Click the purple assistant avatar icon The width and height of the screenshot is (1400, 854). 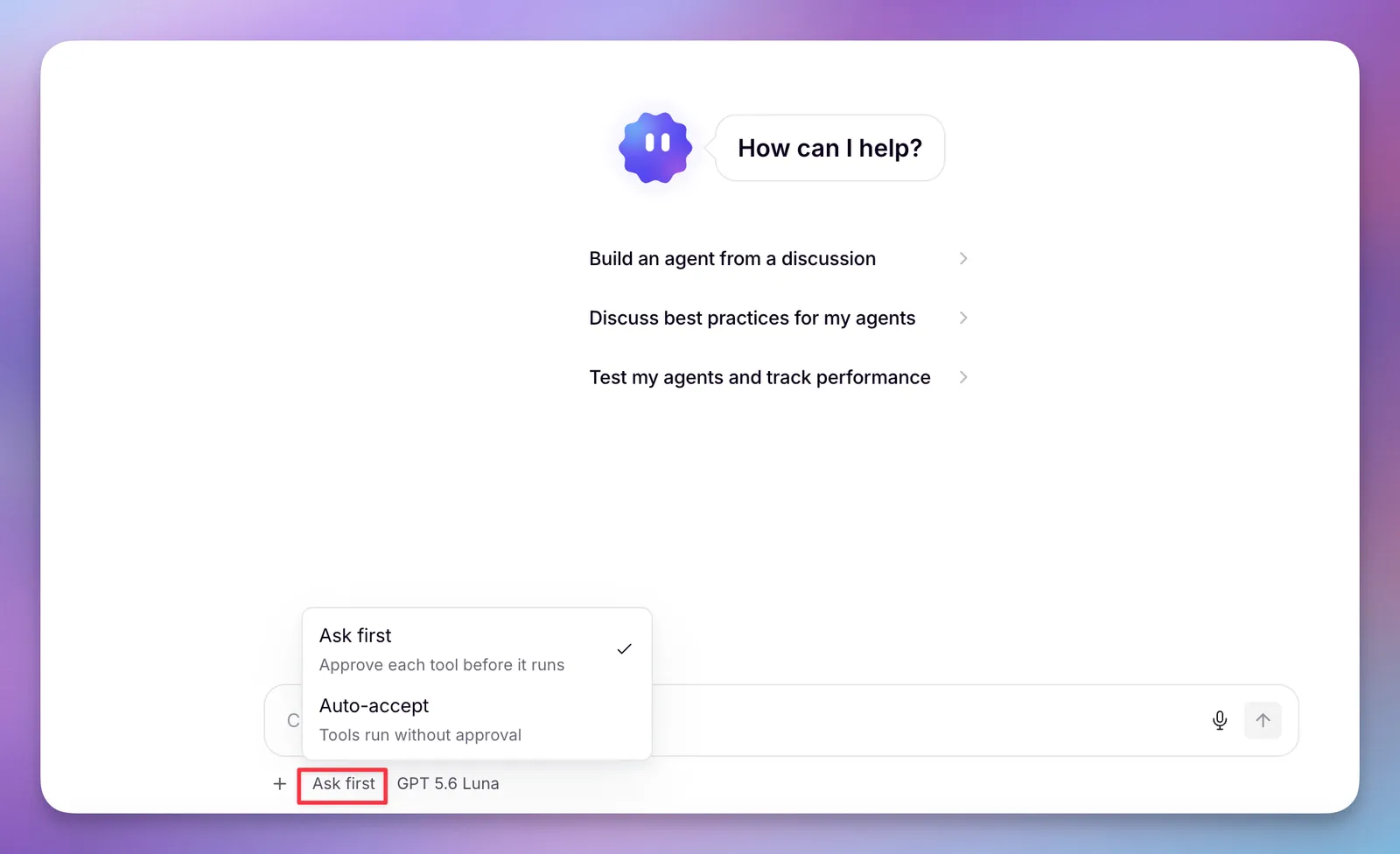click(x=655, y=148)
